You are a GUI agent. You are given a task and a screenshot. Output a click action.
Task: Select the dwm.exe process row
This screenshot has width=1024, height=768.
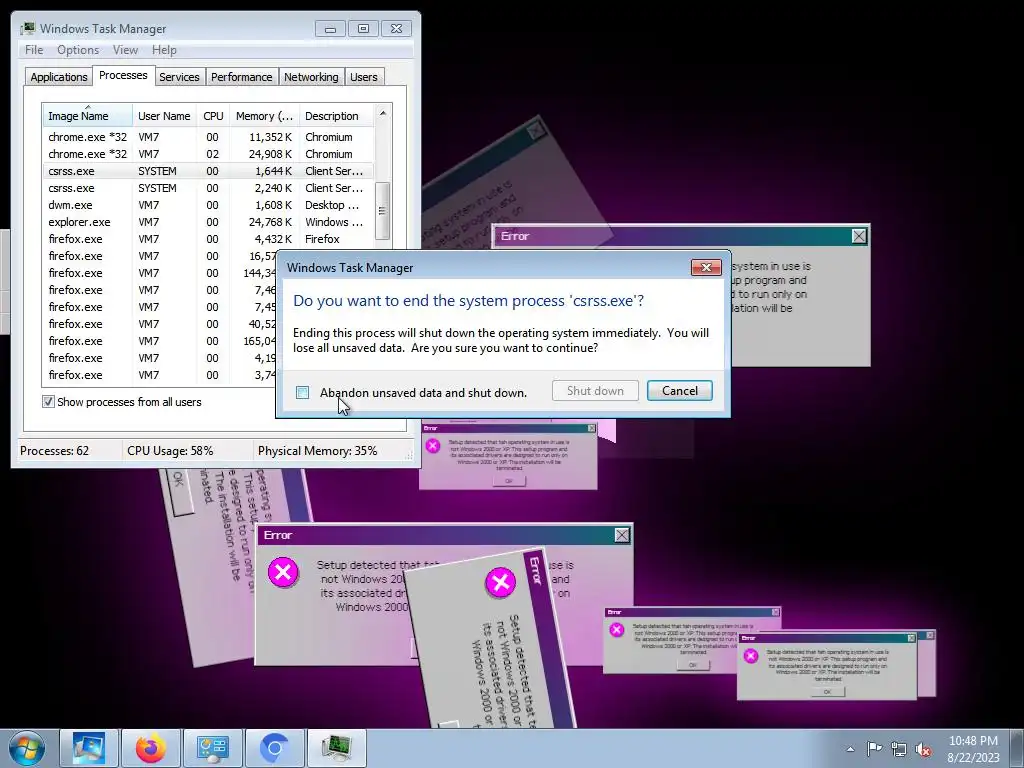[208, 205]
